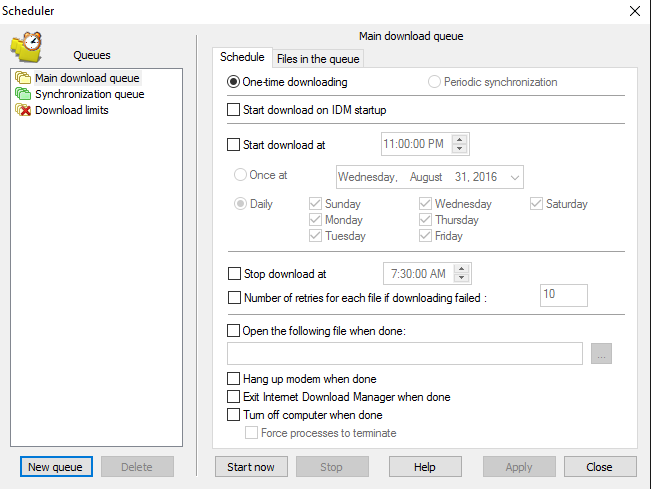
Task: Tick the Start download at checkbox
Action: [233, 144]
